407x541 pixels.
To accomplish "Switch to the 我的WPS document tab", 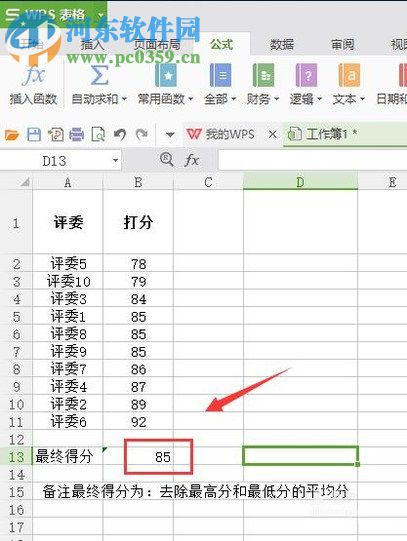I will click(x=221, y=134).
